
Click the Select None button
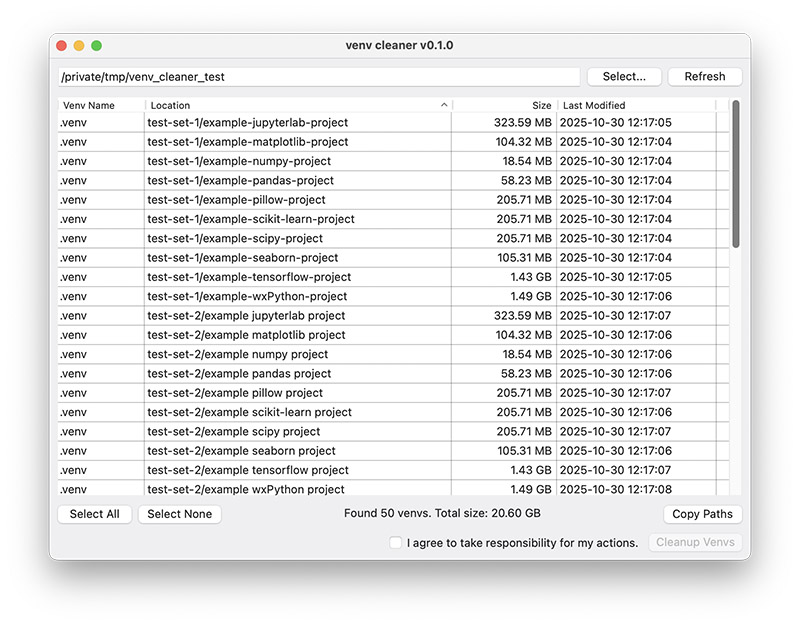pos(179,514)
